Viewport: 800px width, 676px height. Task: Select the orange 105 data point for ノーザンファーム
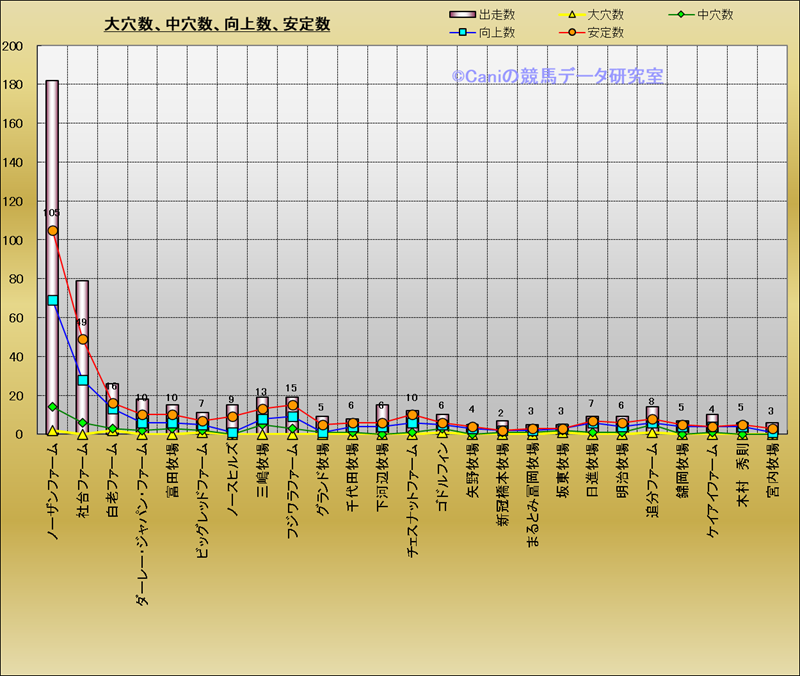tap(52, 231)
